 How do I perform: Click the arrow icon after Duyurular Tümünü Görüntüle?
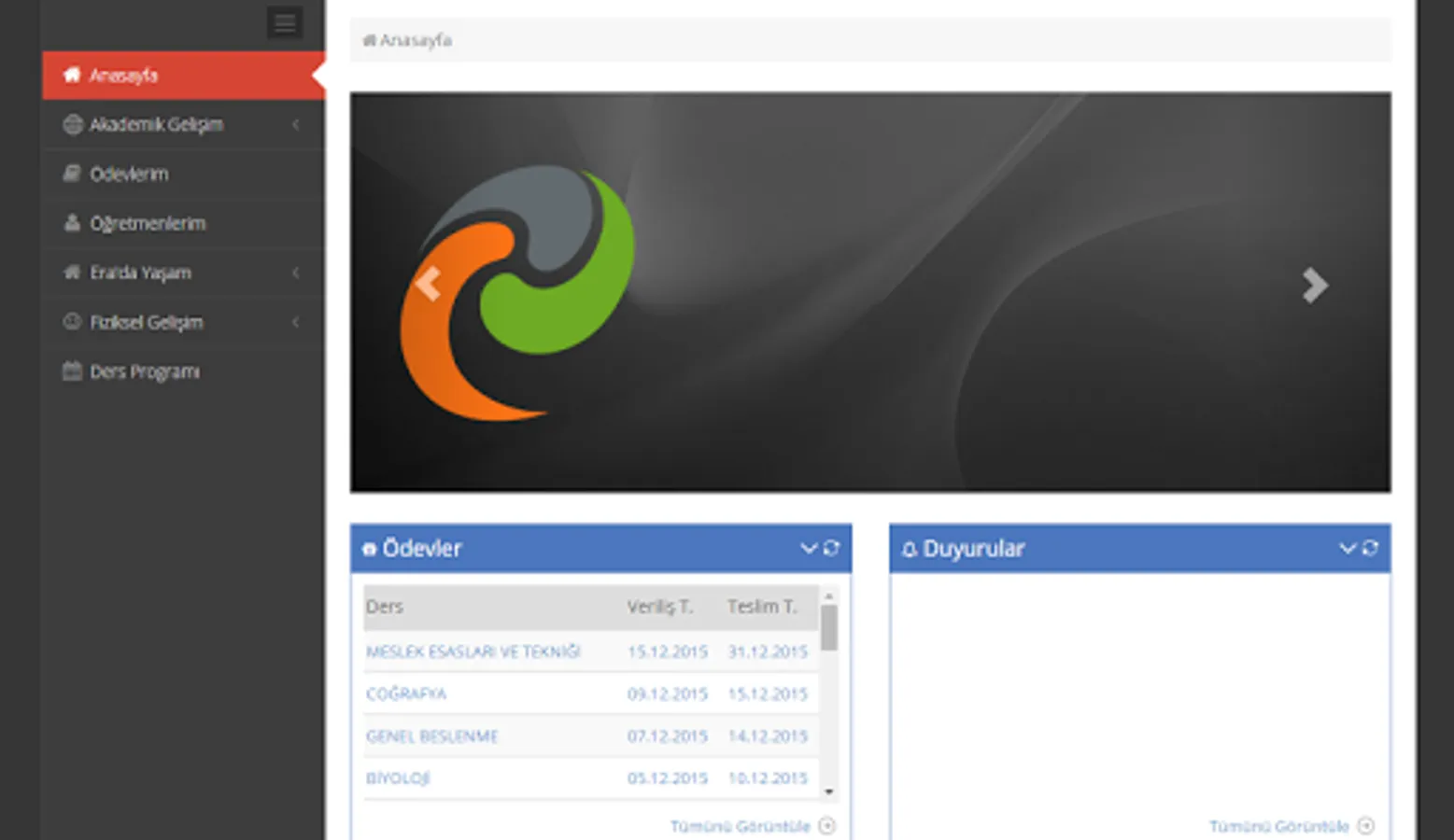point(1365,826)
